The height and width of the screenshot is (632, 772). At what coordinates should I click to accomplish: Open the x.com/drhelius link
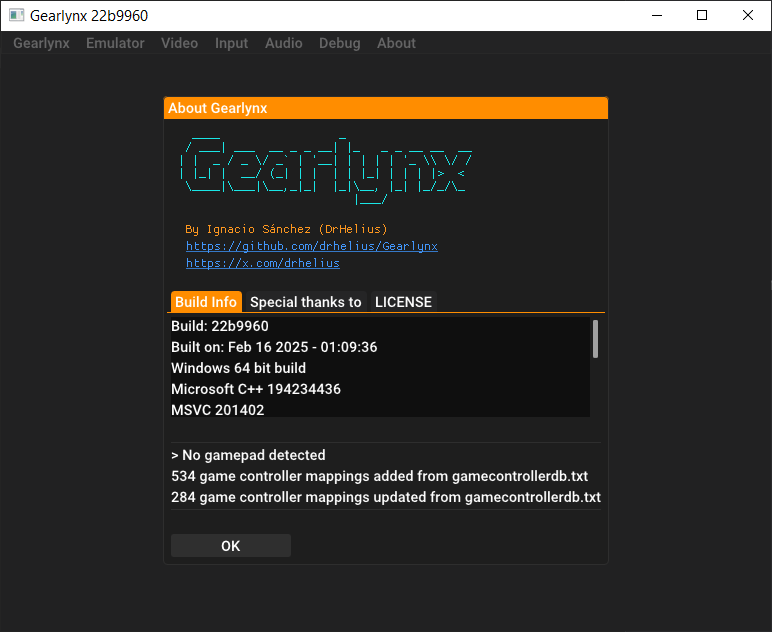click(x=263, y=263)
